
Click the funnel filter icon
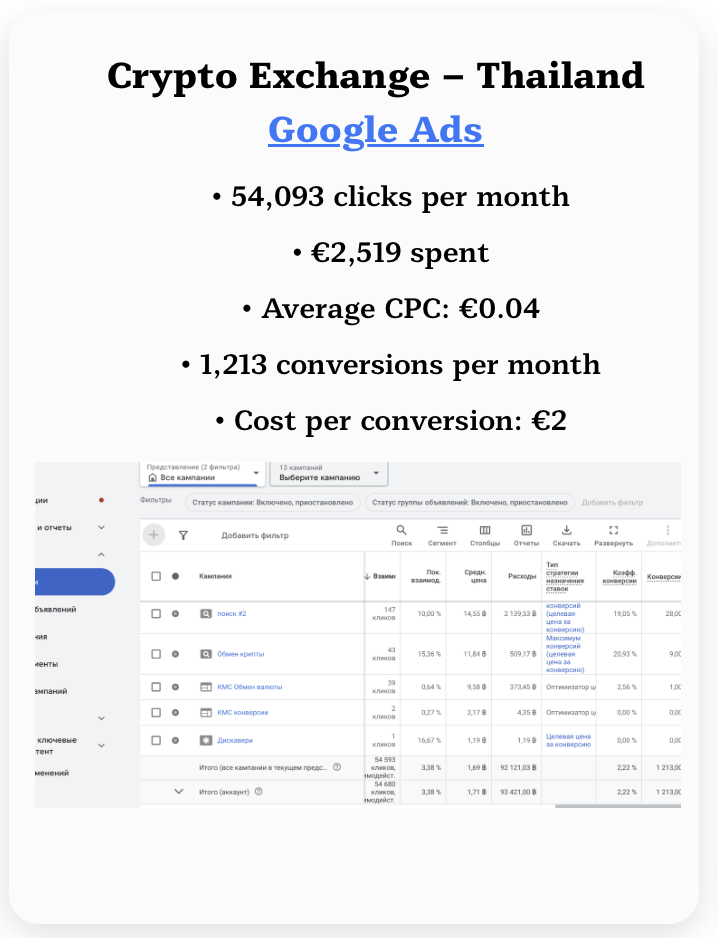(x=183, y=535)
